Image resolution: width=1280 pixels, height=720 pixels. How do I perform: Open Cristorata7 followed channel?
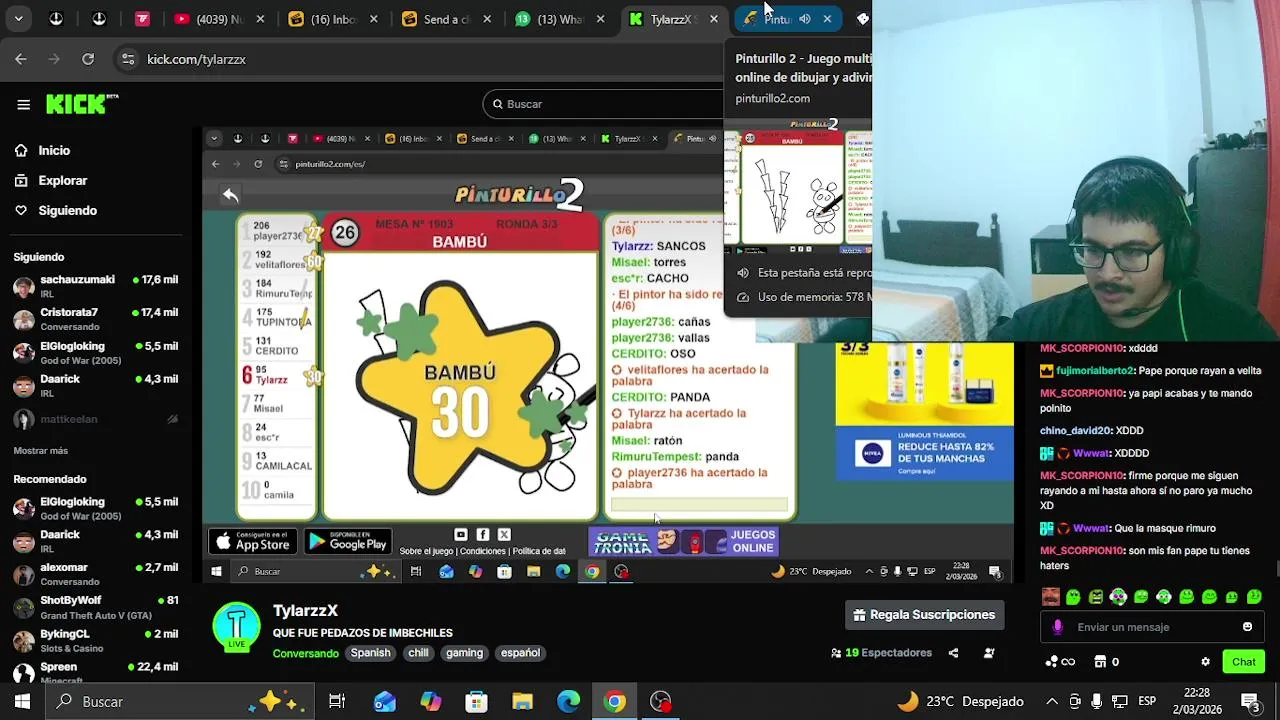click(95, 319)
